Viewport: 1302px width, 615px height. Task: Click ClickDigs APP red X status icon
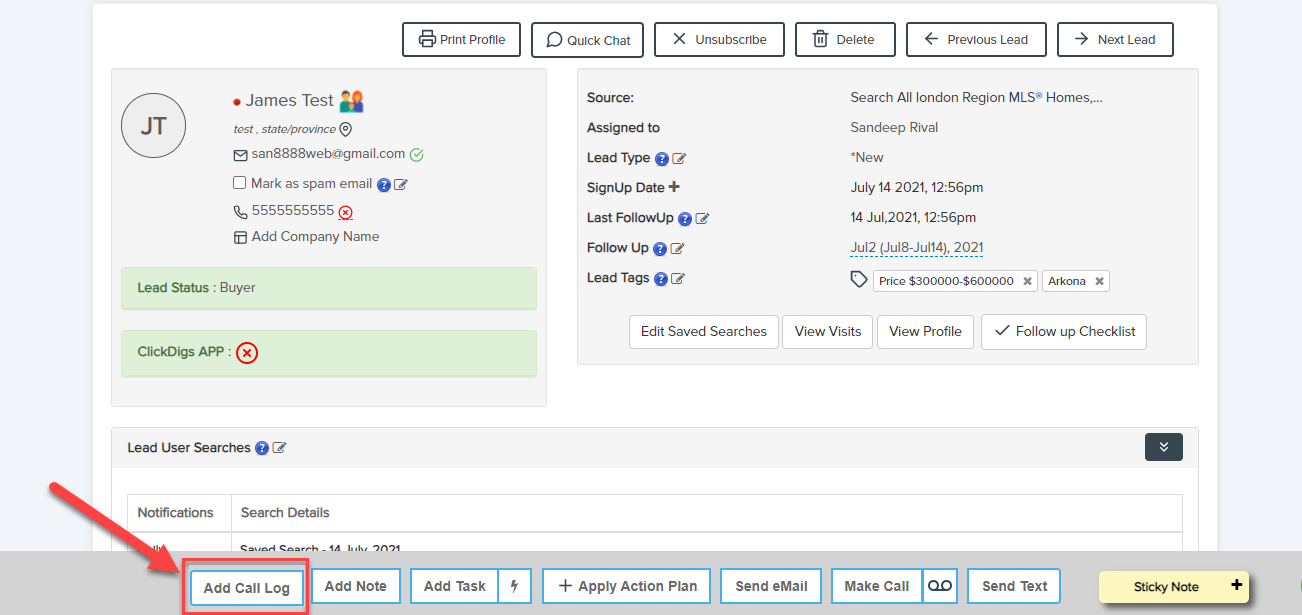click(x=247, y=353)
